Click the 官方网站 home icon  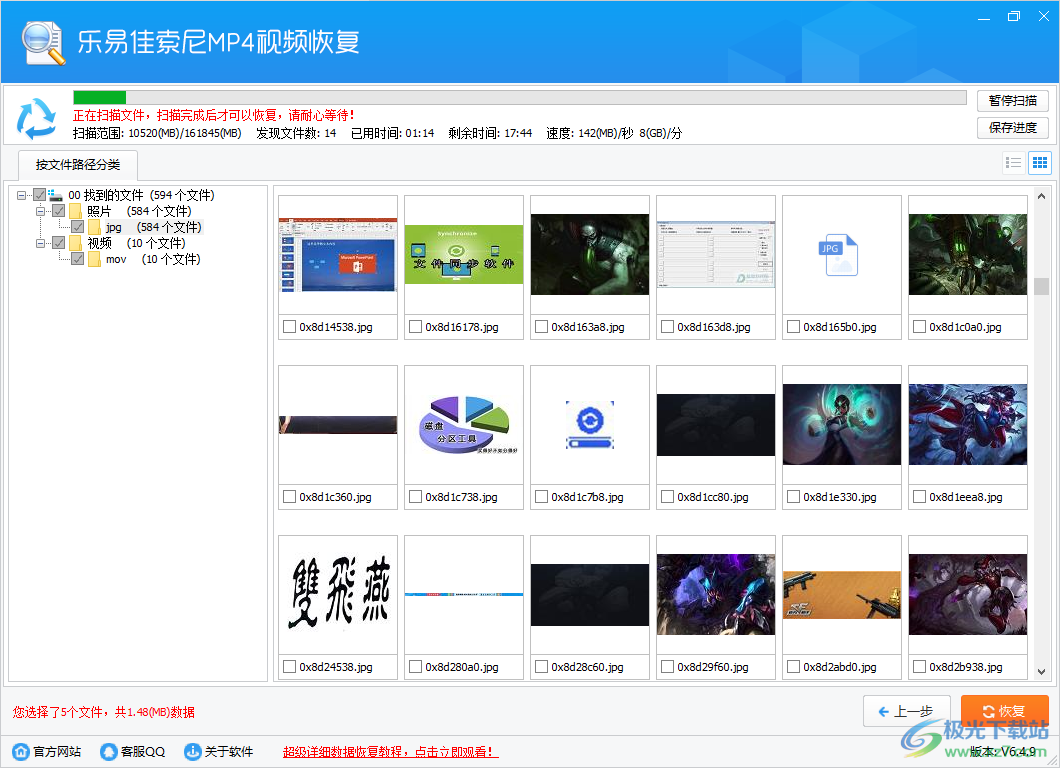(x=21, y=752)
